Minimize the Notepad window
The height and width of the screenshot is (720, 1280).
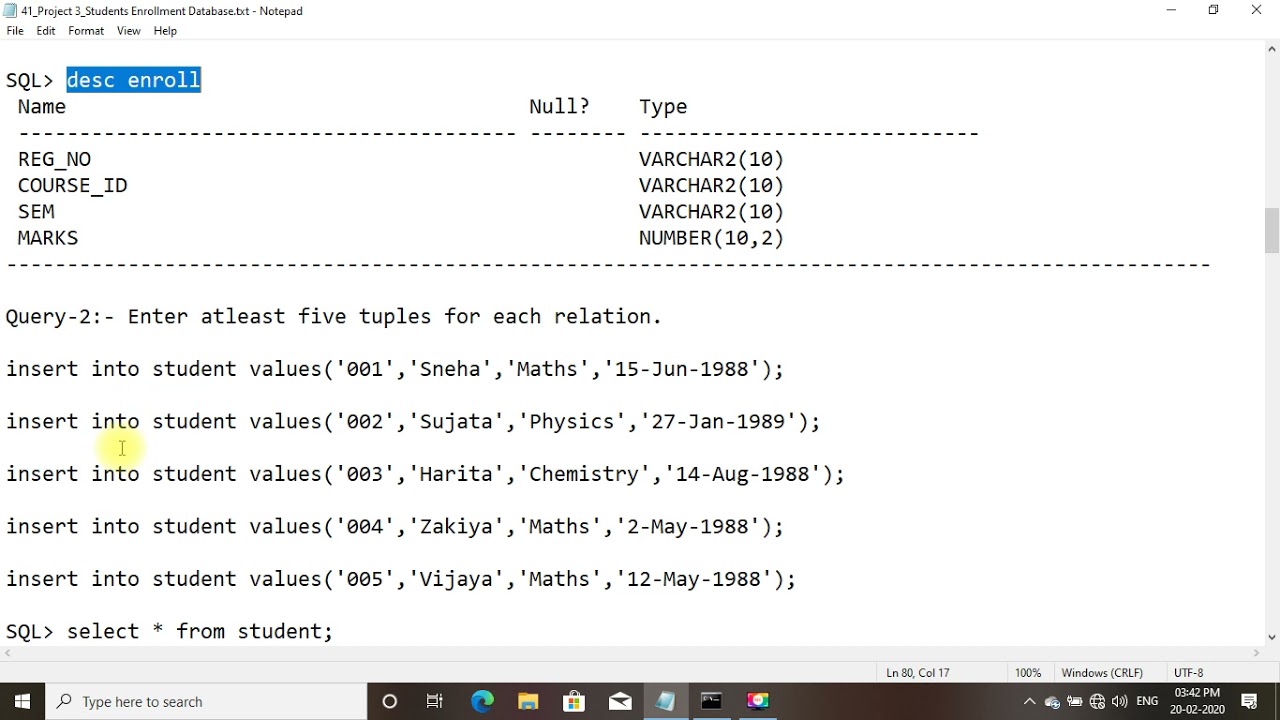click(x=1171, y=10)
